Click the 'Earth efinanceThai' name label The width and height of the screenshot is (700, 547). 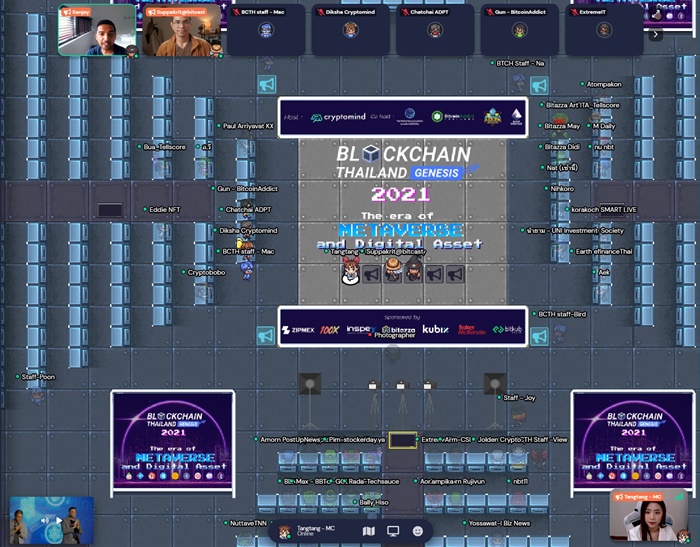(604, 251)
